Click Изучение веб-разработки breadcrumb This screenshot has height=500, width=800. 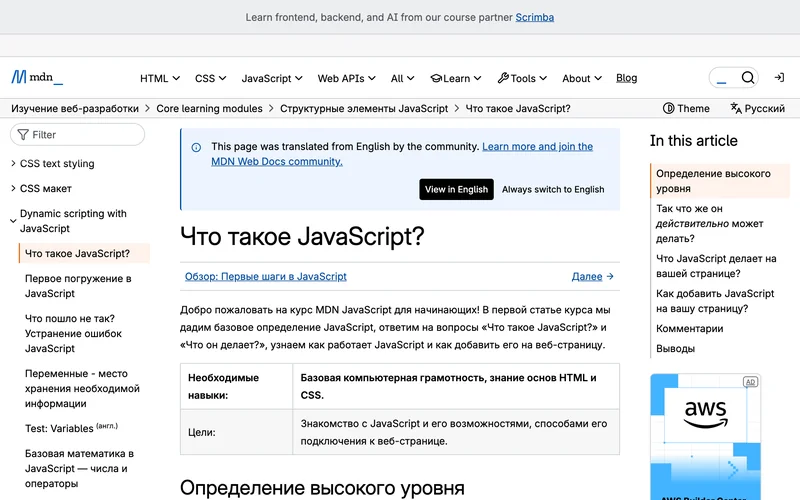point(75,109)
